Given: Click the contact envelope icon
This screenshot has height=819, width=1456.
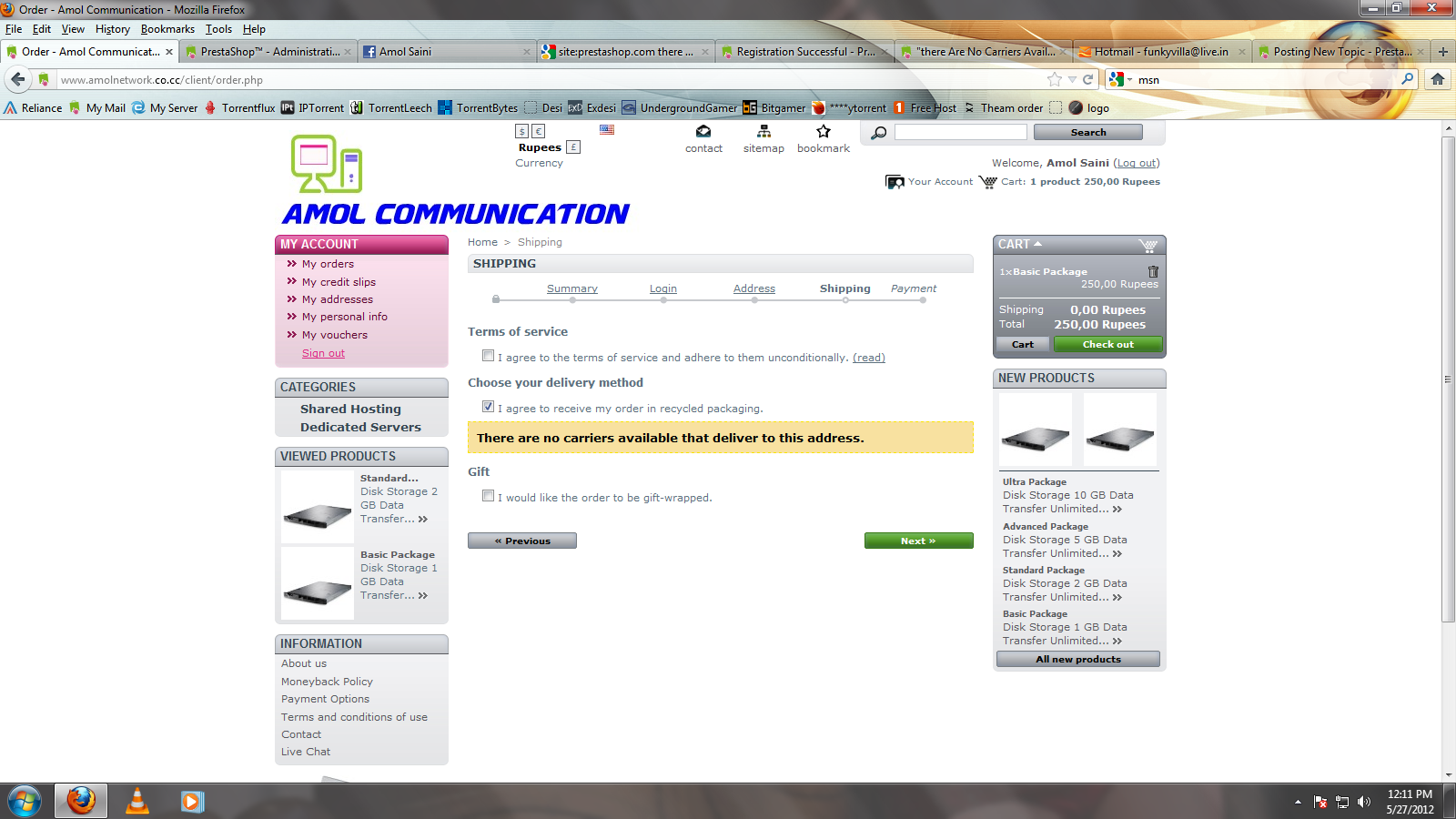Looking at the screenshot, I should click(x=703, y=132).
